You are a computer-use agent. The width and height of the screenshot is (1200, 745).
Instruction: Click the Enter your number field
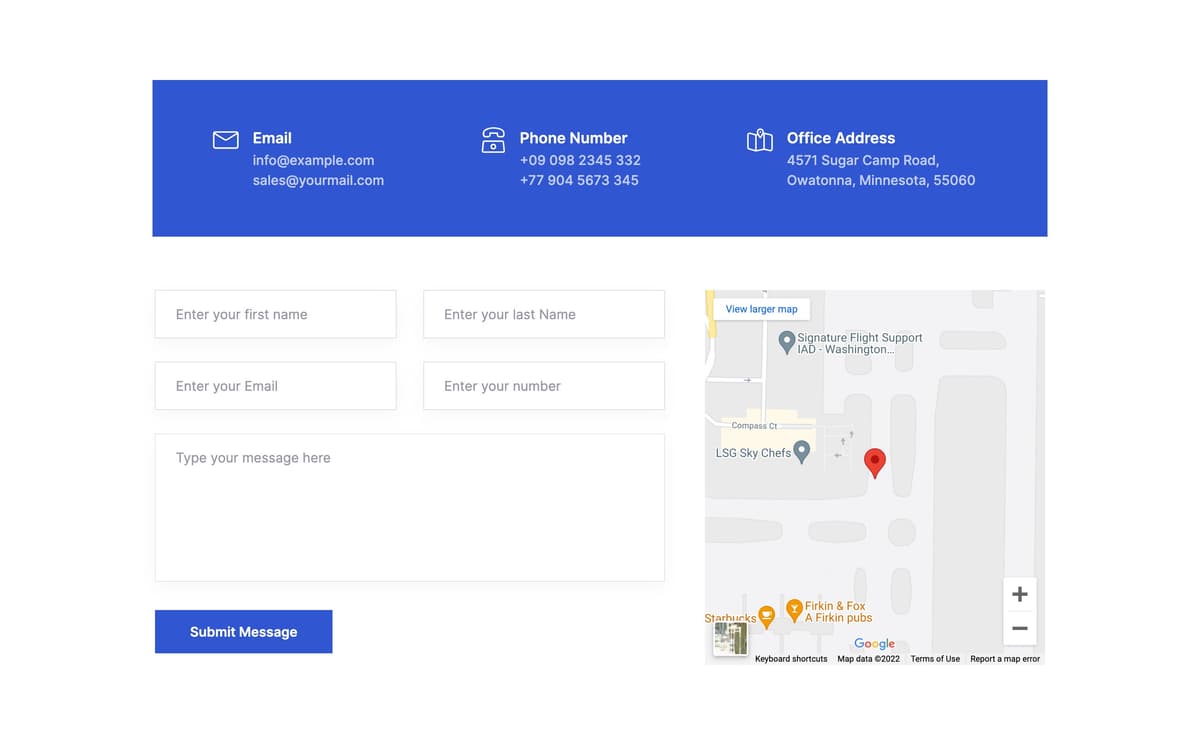pos(543,386)
